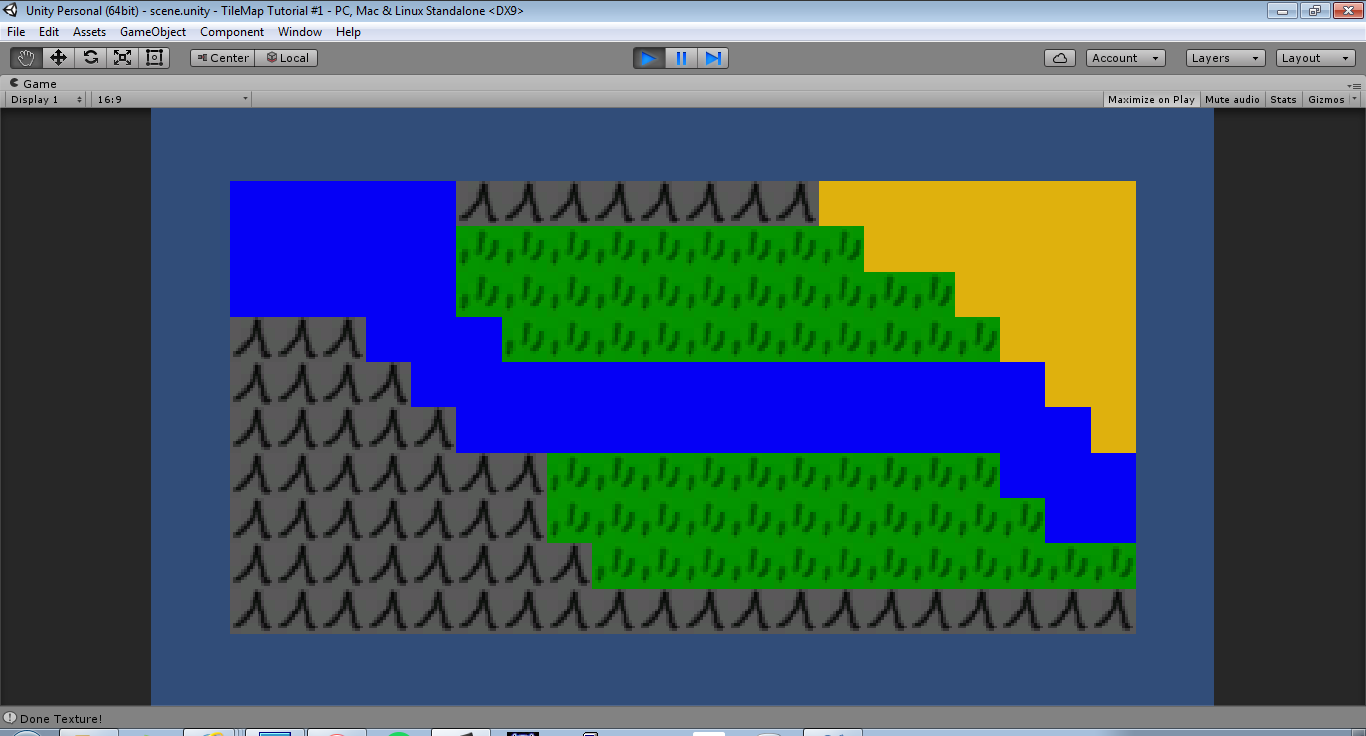Click the info icon in status bar
Viewport: 1366px width, 736px height.
tap(10, 718)
